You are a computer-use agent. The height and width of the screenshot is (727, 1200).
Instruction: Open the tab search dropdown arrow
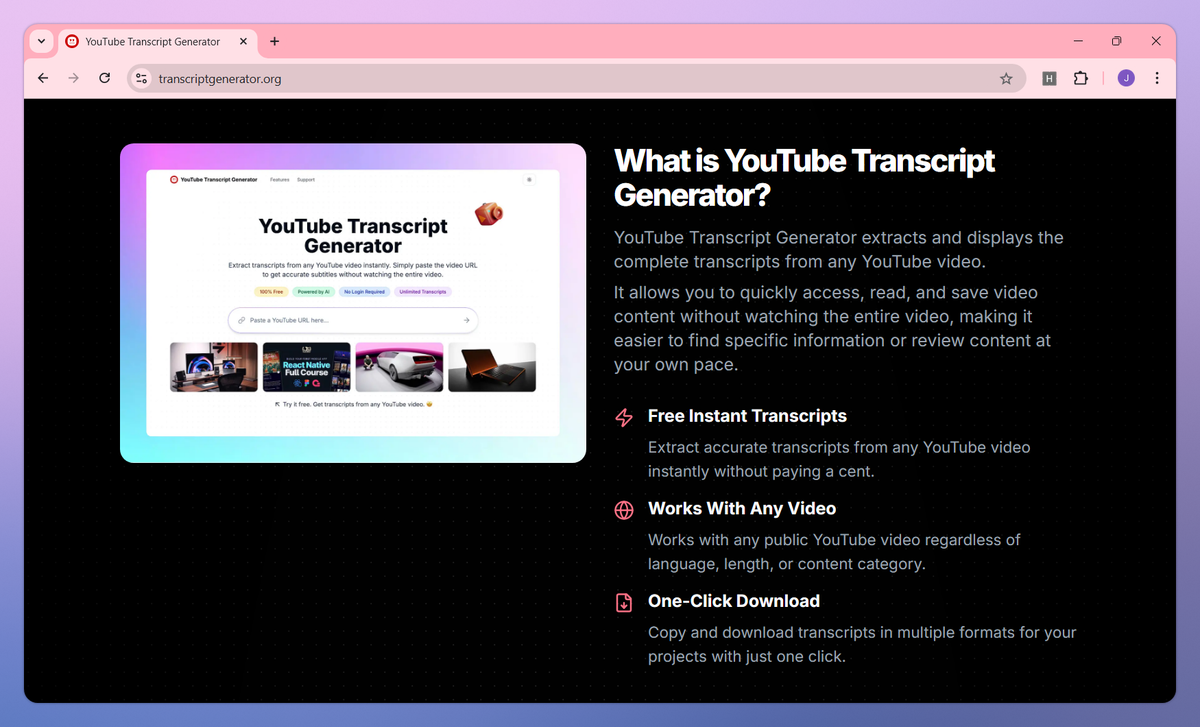(x=40, y=41)
